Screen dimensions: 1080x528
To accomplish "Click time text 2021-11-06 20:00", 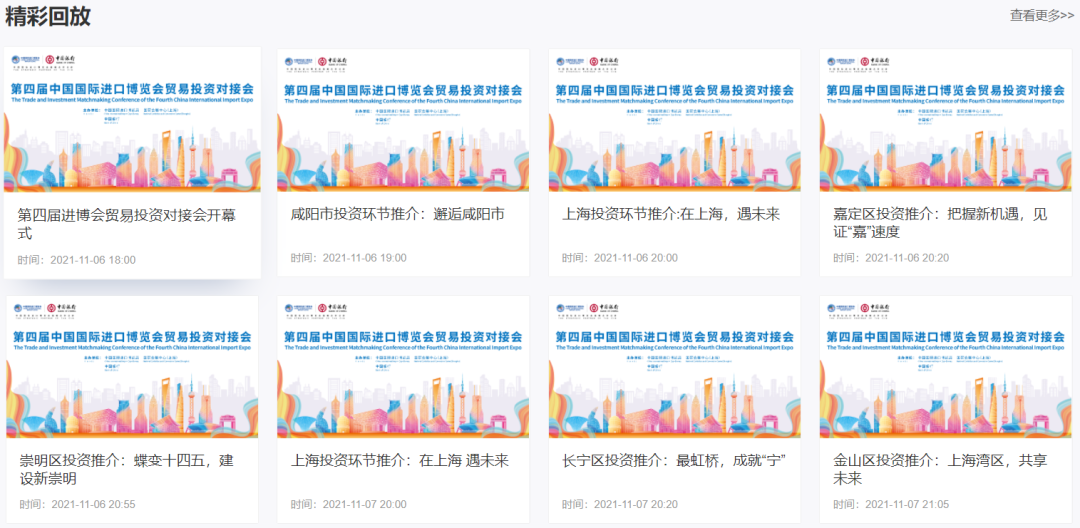I will tap(636, 258).
